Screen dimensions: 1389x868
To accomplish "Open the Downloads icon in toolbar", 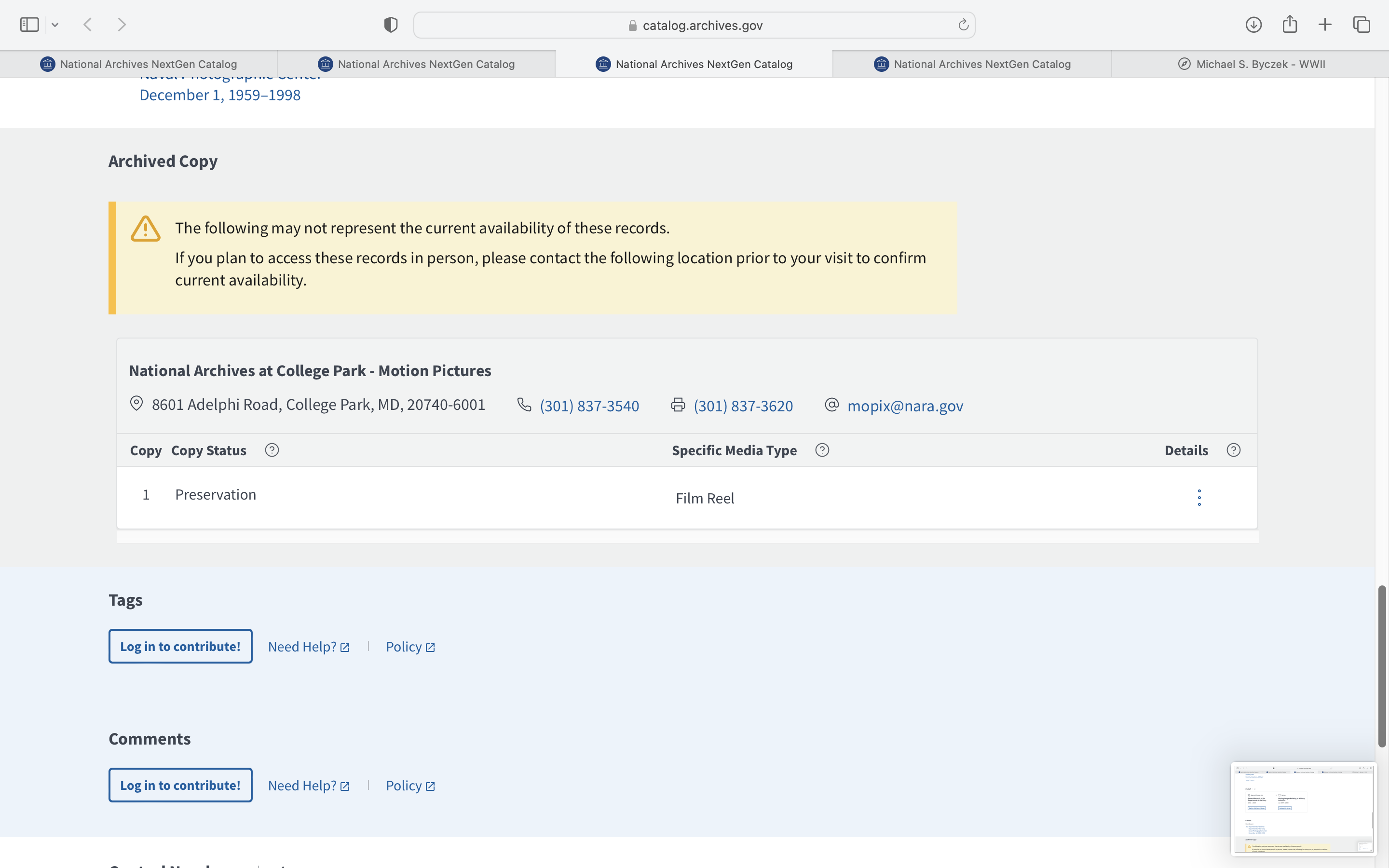I will point(1253,25).
